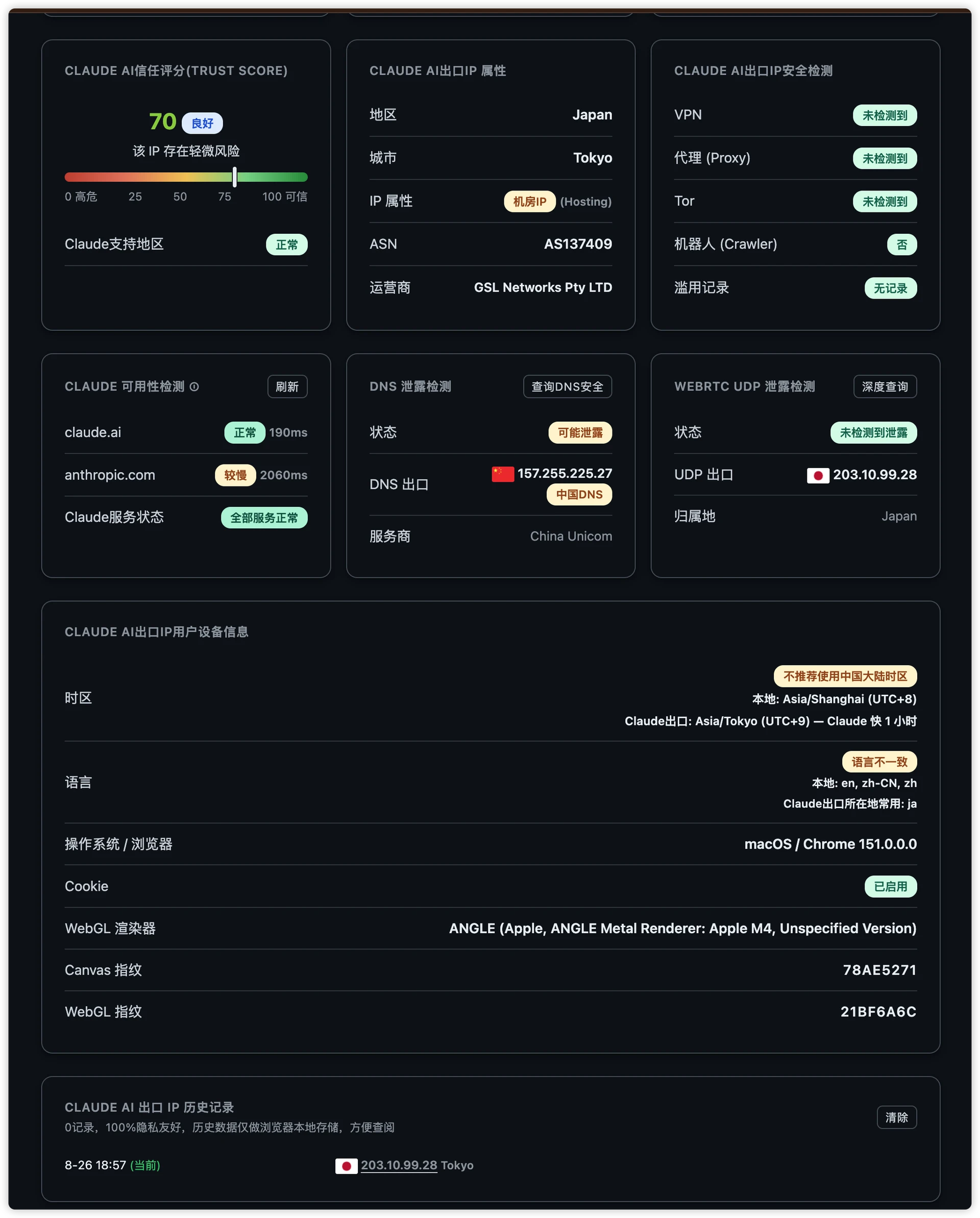Click the Japan flag in the history record row
Screen dimensions: 980x1218
346,1165
